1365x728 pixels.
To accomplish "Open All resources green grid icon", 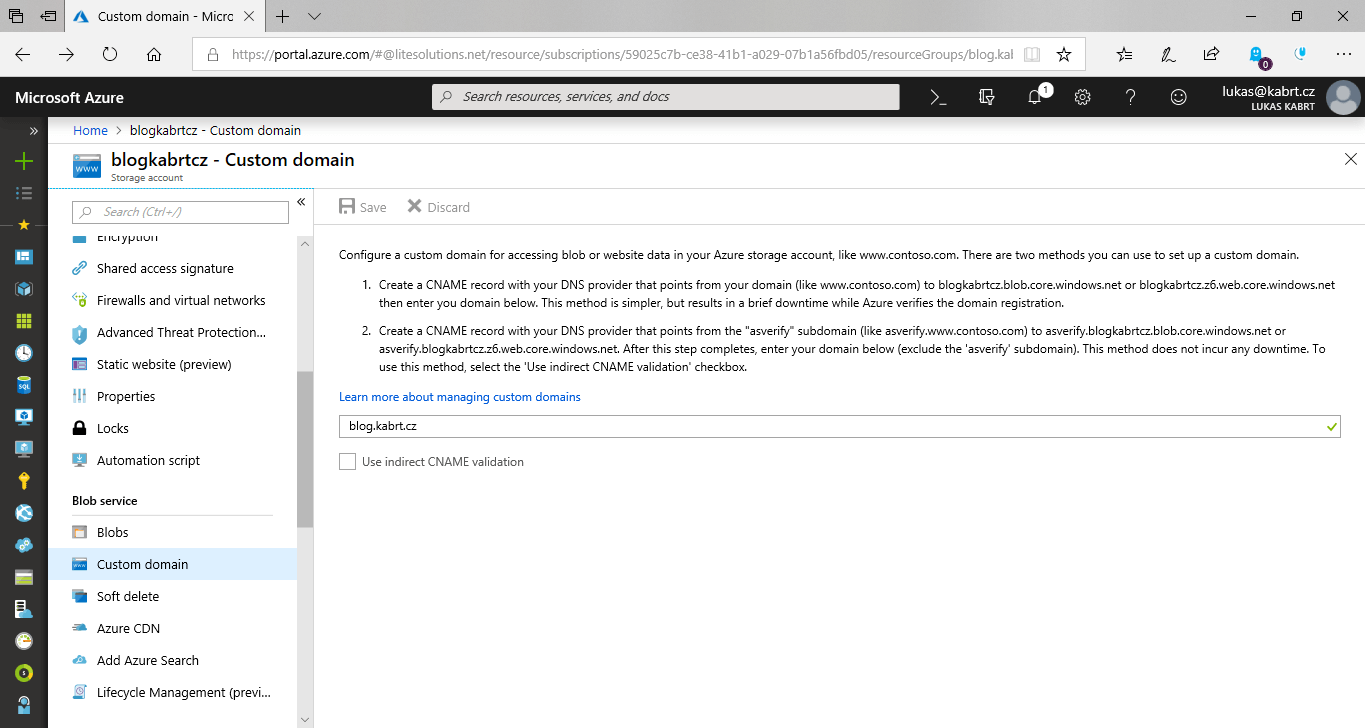I will (24, 321).
